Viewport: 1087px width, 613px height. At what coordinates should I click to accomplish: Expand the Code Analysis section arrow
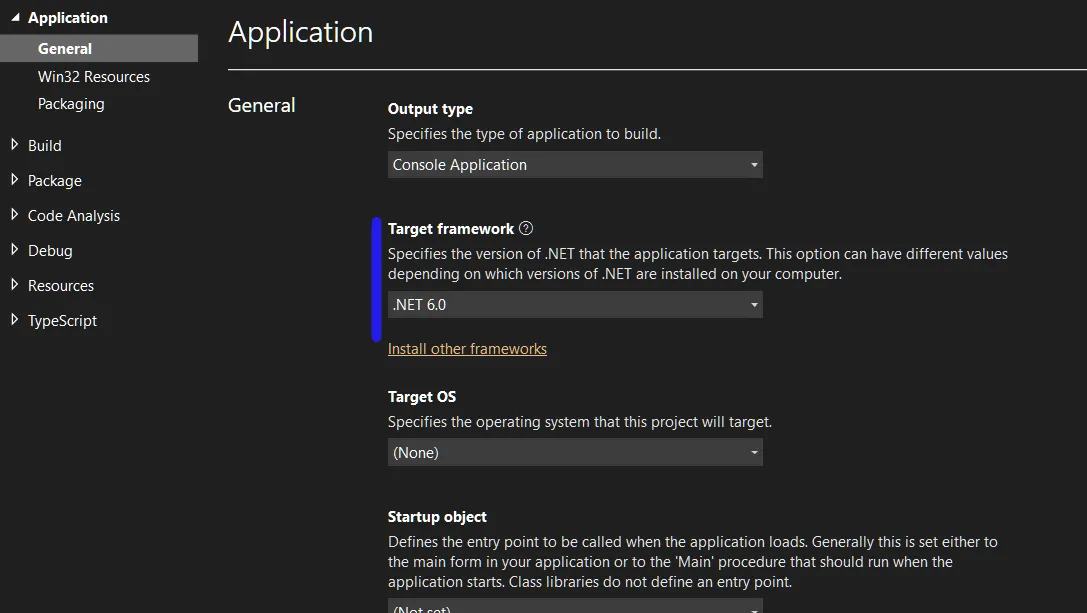(x=15, y=215)
